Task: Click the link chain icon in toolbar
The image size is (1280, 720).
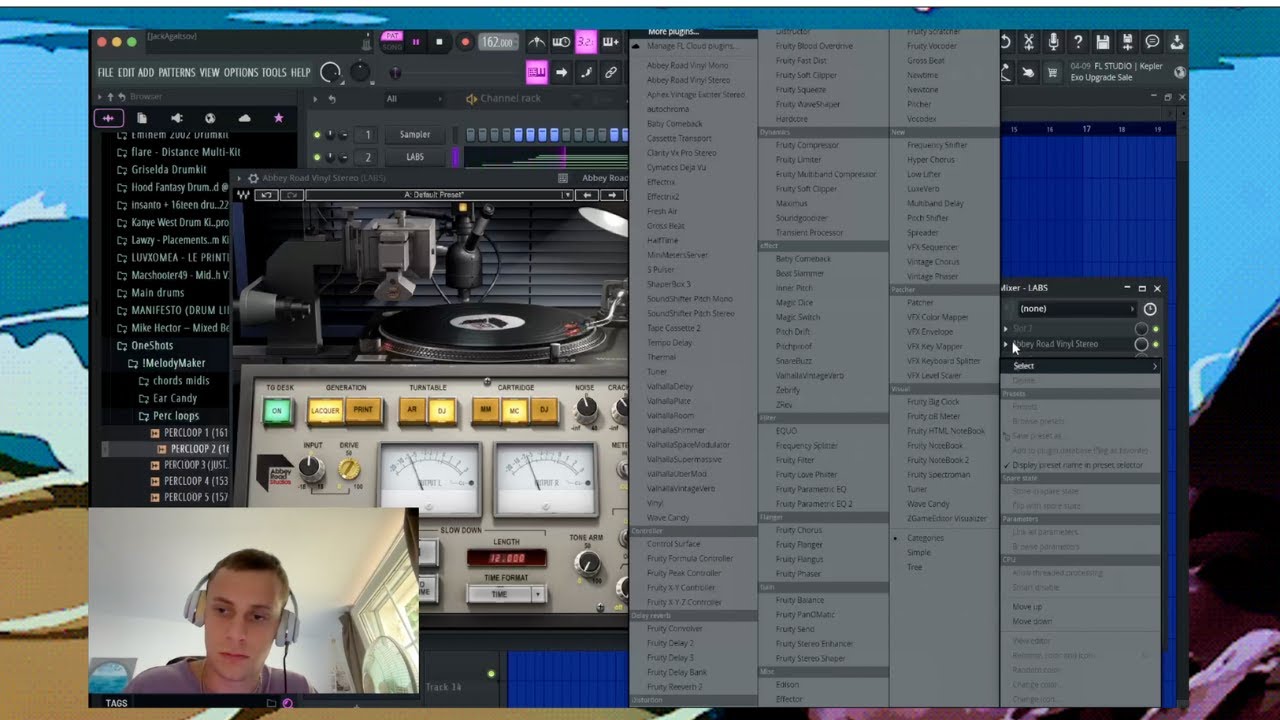Action: click(x=610, y=72)
